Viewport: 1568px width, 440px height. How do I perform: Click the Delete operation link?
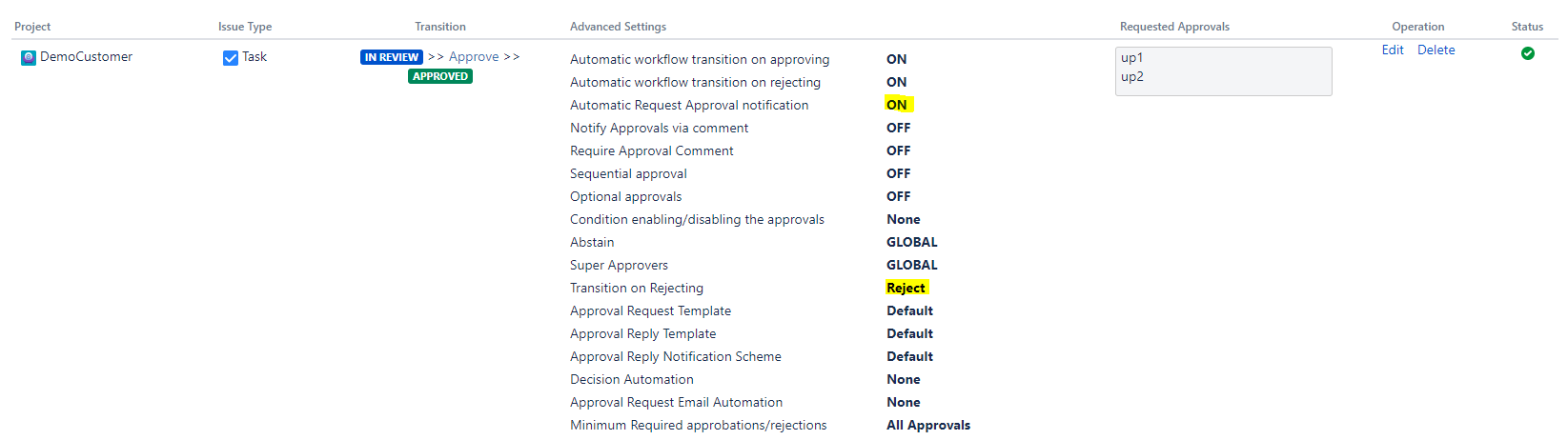tap(1436, 50)
